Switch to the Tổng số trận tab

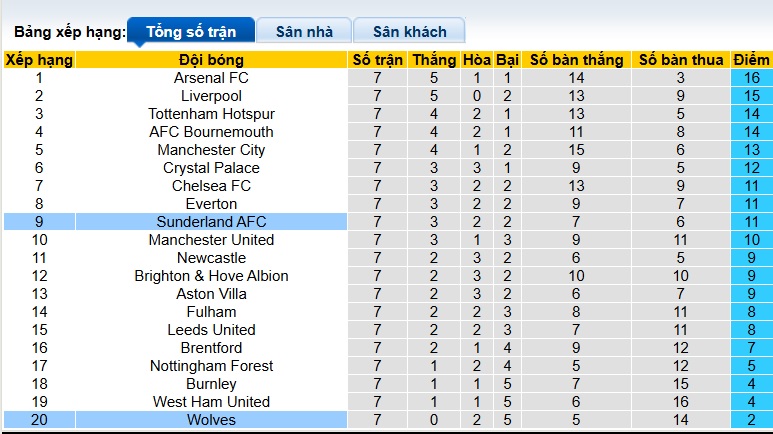189,31
